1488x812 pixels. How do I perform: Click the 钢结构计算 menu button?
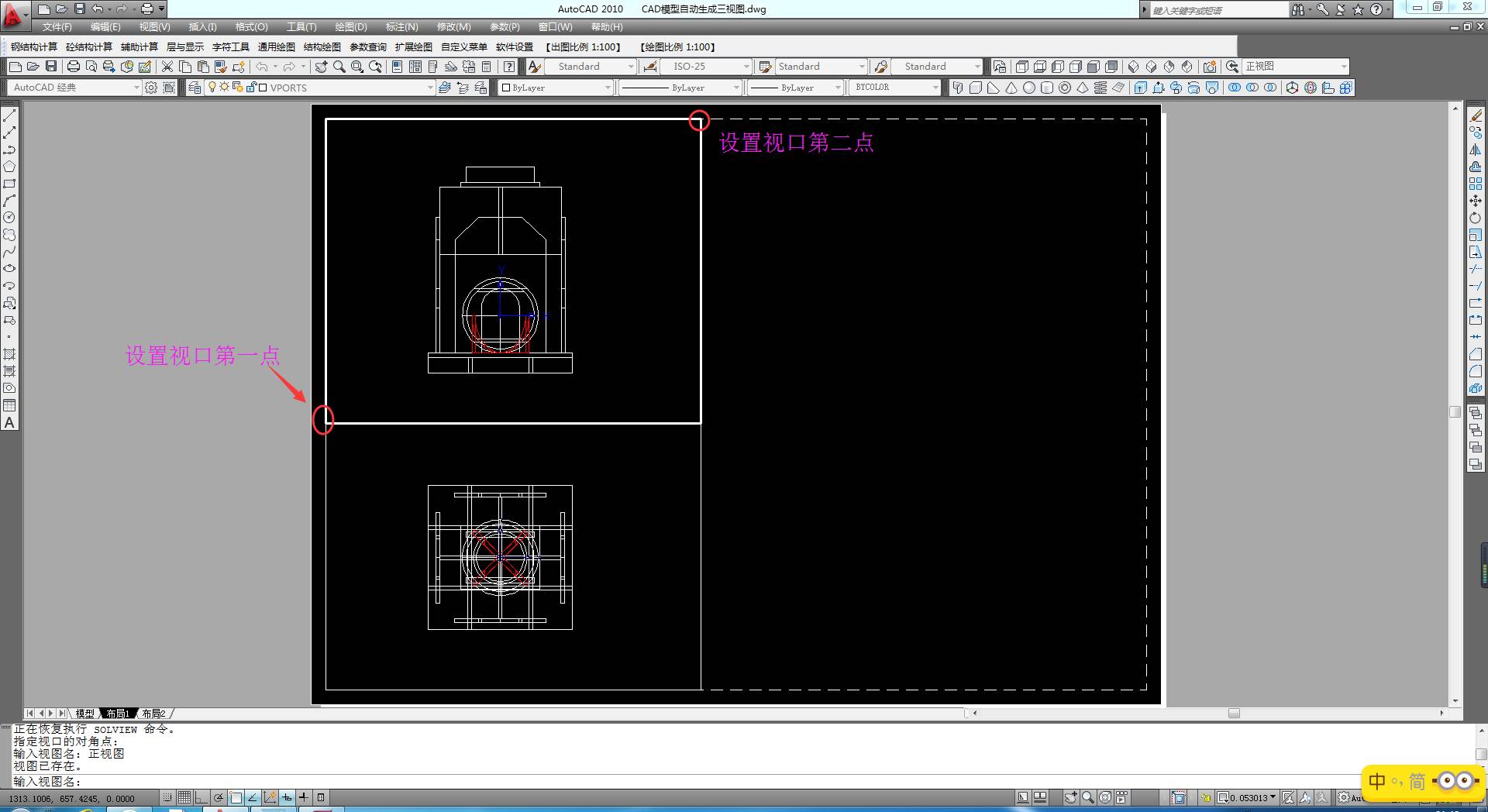point(34,47)
